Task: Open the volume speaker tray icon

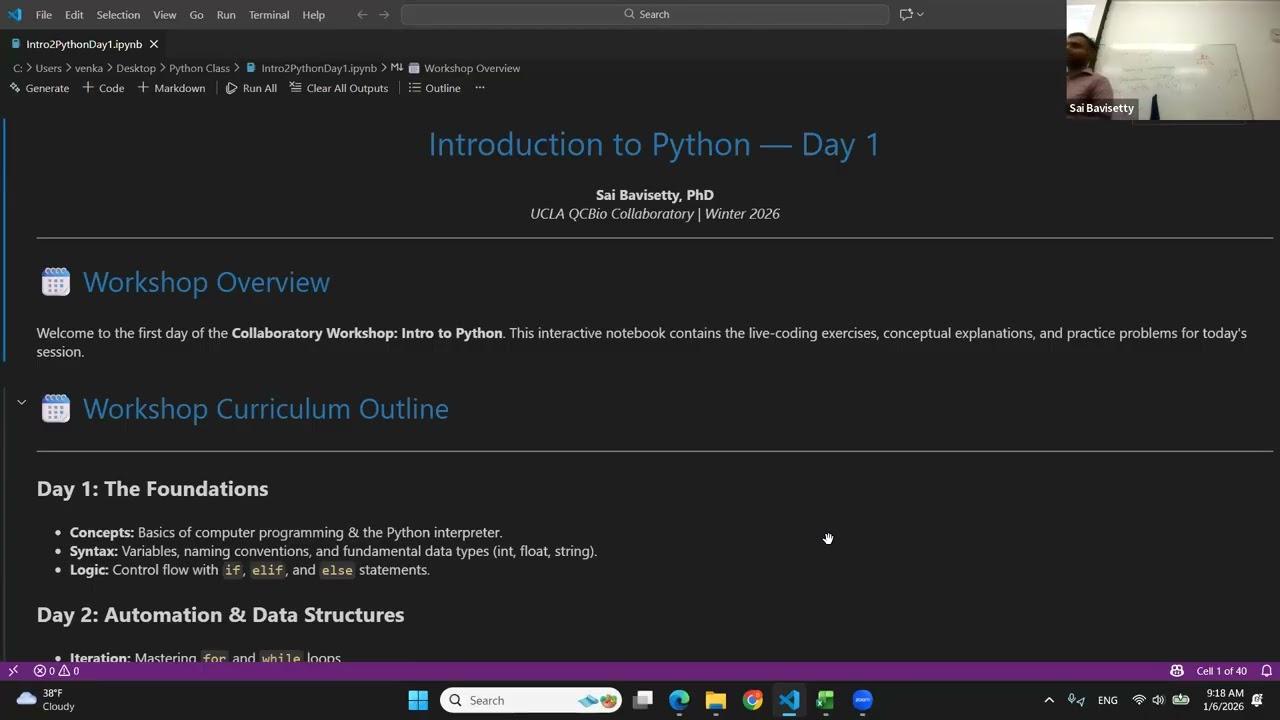Action: tap(1158, 700)
